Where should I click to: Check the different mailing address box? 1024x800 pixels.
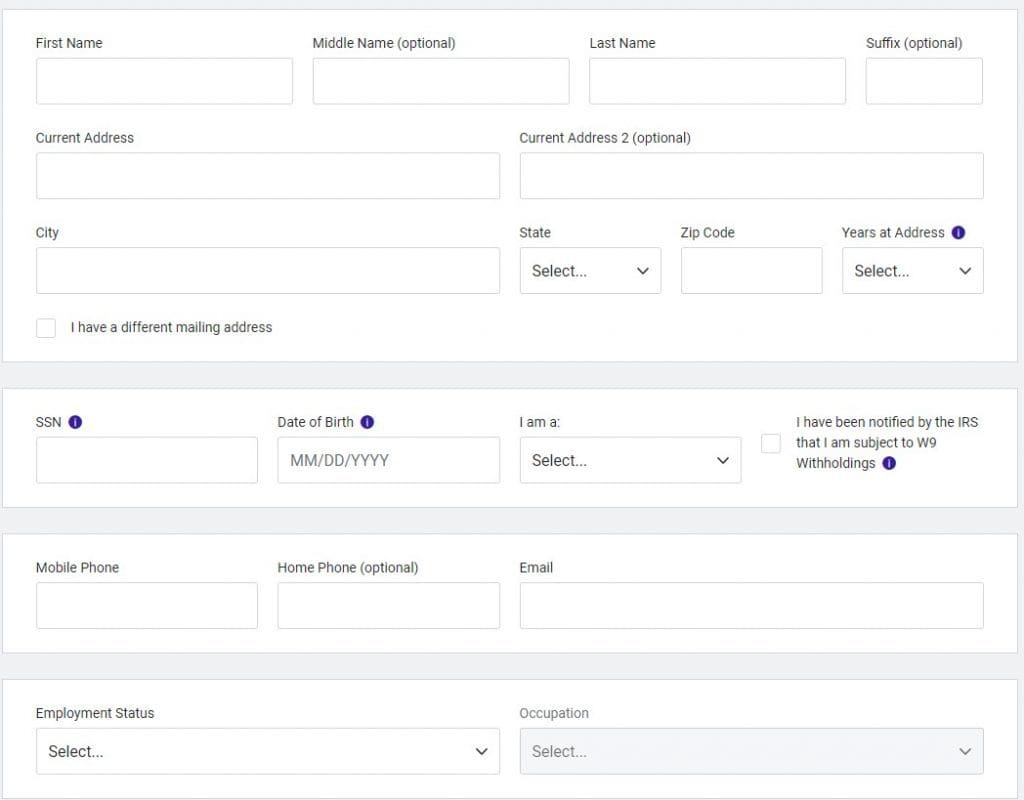46,328
